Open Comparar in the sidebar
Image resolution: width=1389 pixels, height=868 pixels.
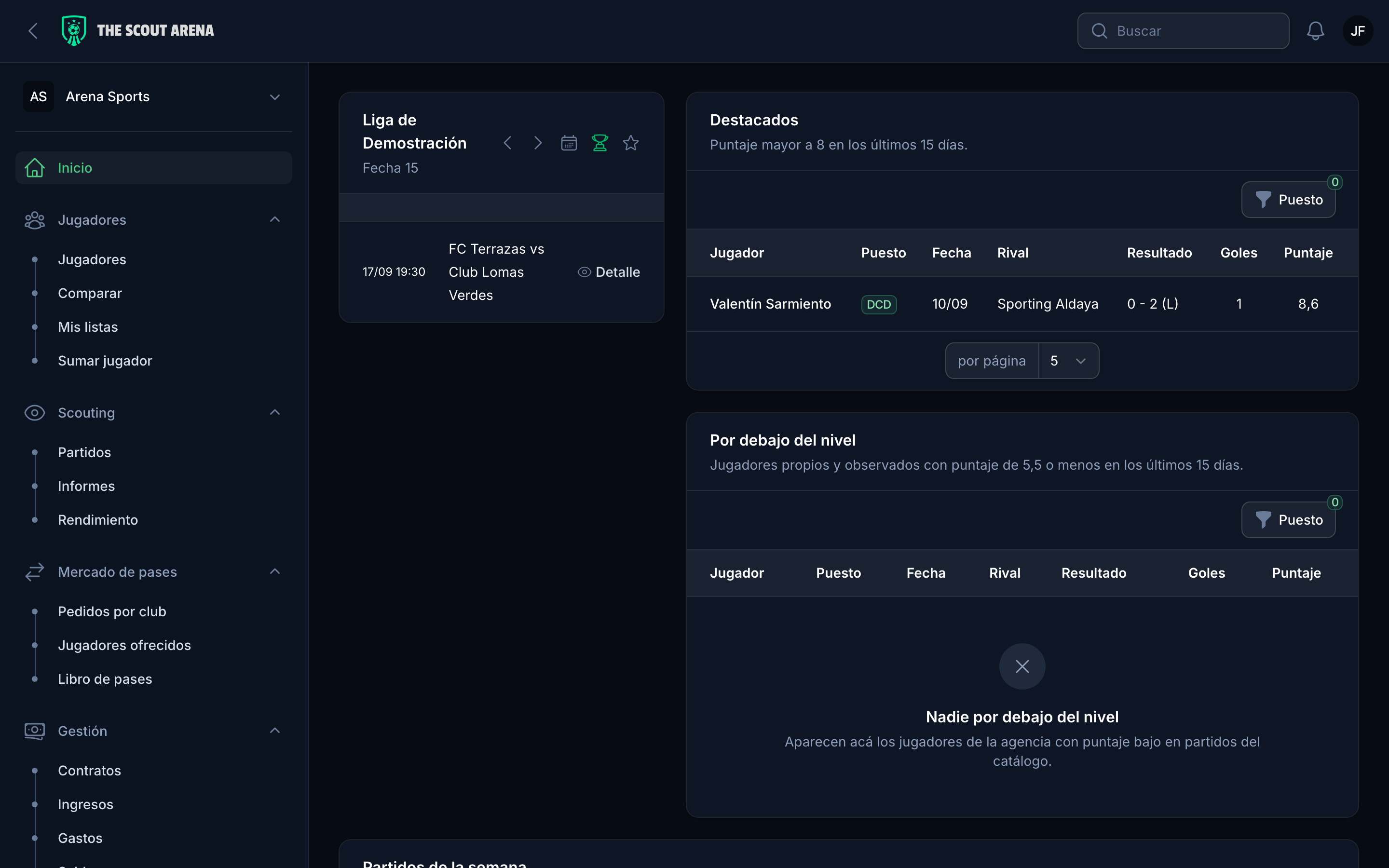point(90,293)
